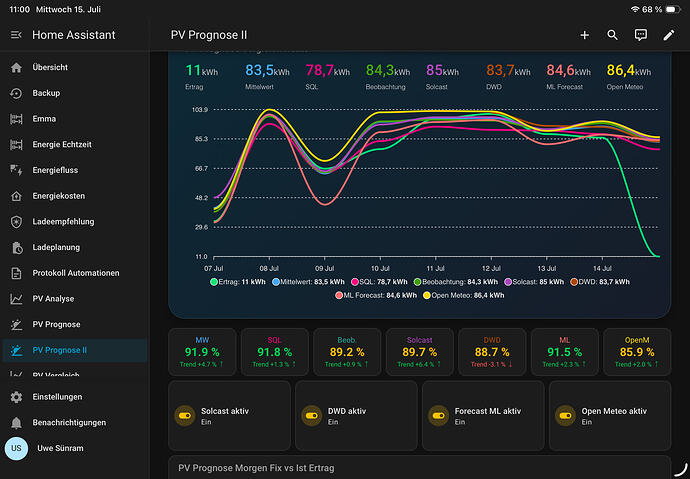Toggle Solcast aktiv switch
The image size is (690, 479).
(185, 415)
